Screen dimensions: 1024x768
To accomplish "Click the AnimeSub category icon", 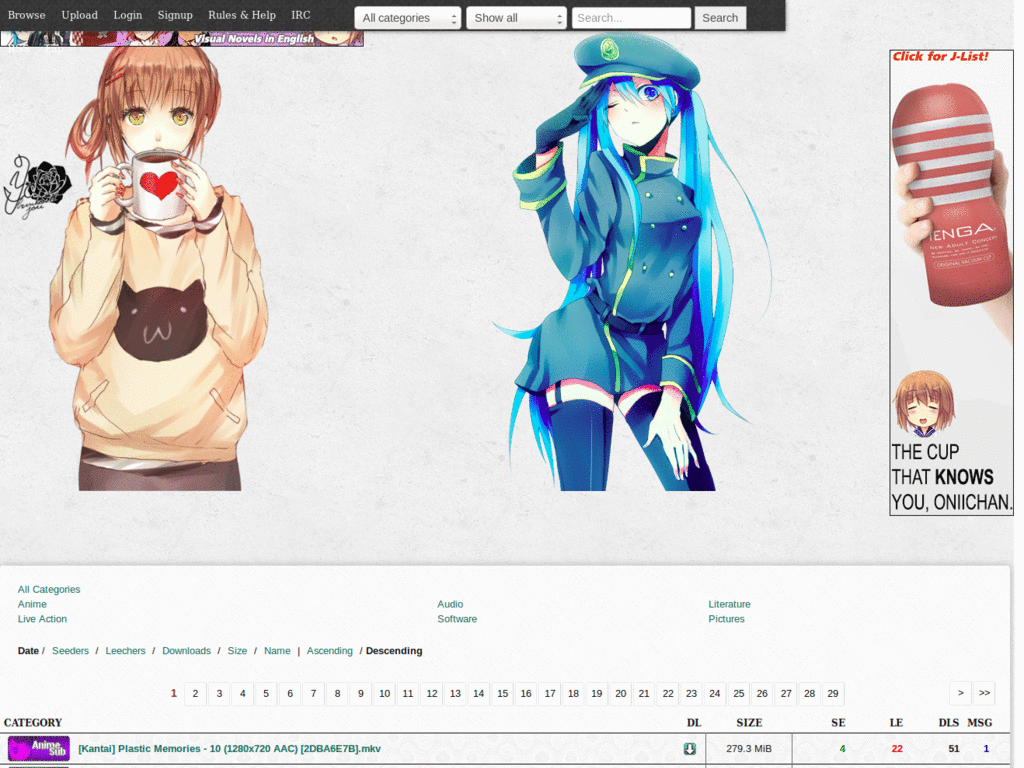I will pyautogui.click(x=39, y=748).
